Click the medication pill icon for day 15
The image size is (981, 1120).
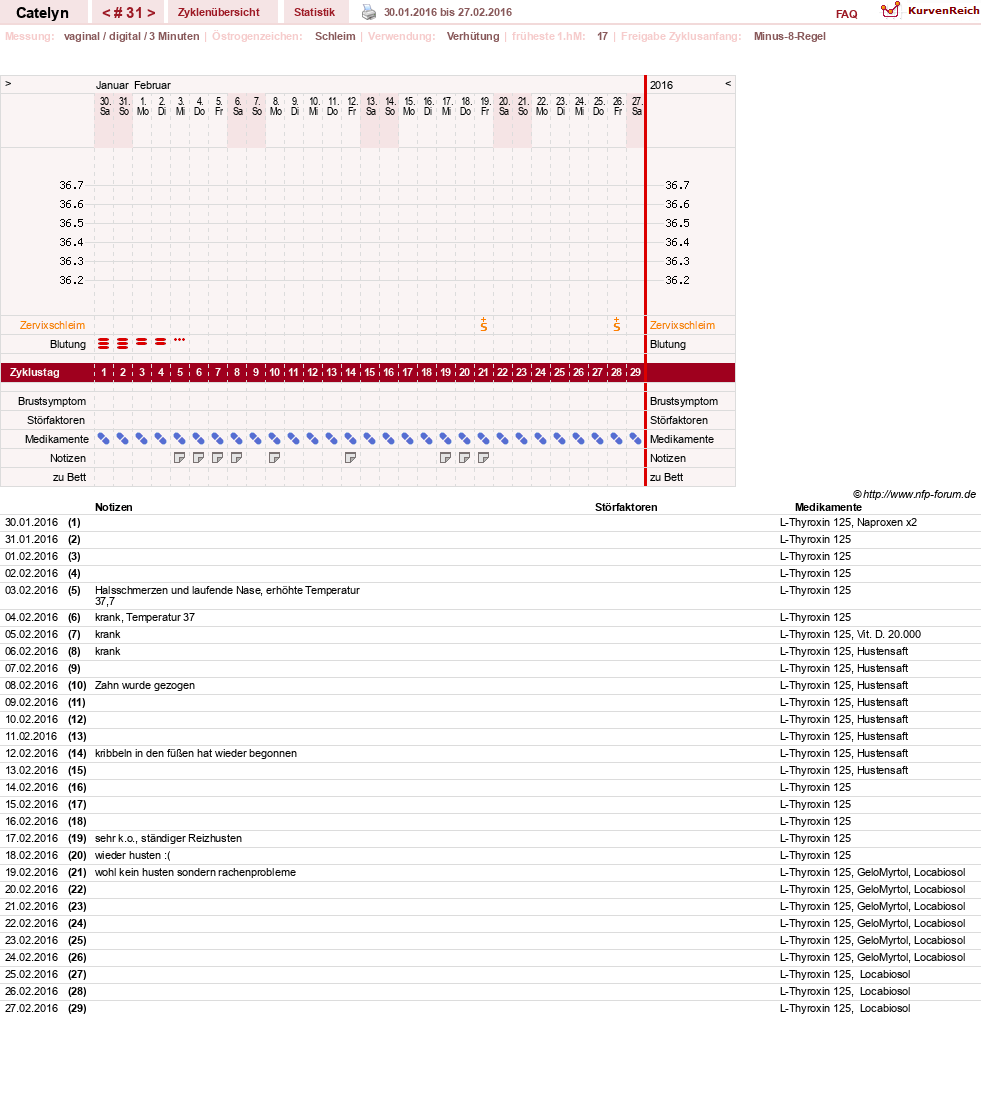369,439
